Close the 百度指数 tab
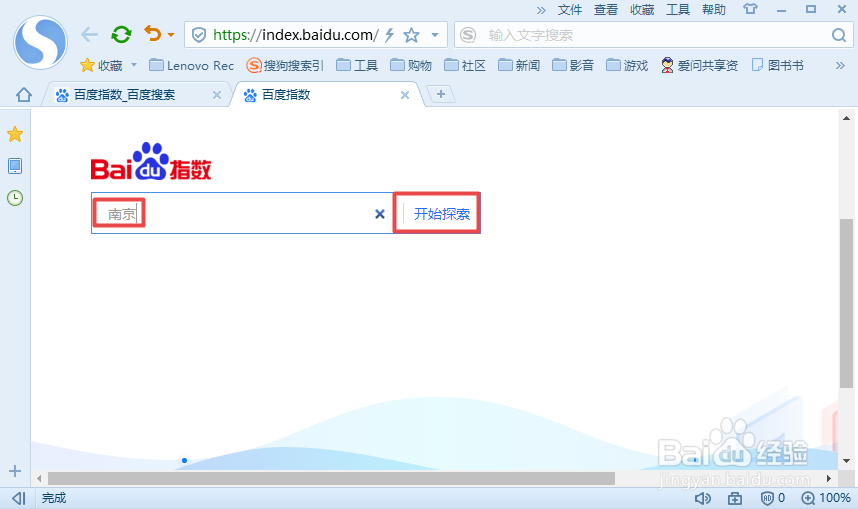The width and height of the screenshot is (858, 509). (405, 95)
